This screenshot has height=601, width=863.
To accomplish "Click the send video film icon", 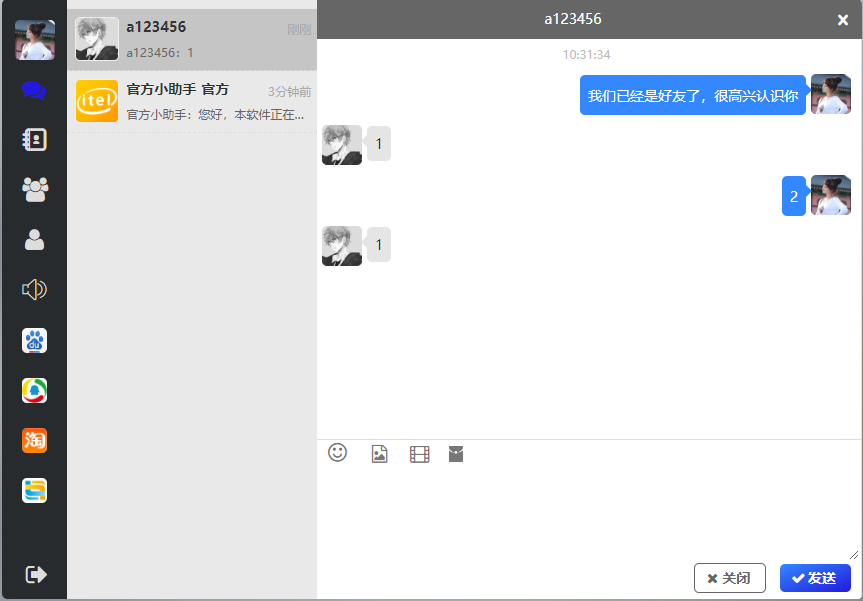I will pos(419,454).
